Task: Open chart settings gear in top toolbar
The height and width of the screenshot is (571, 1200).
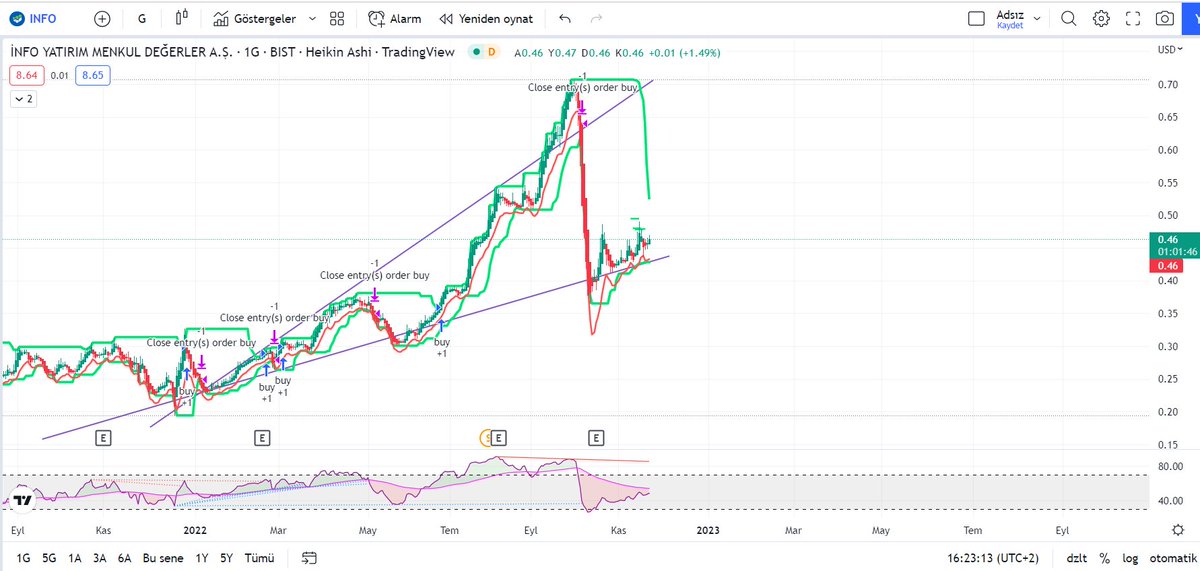Action: tap(1101, 18)
